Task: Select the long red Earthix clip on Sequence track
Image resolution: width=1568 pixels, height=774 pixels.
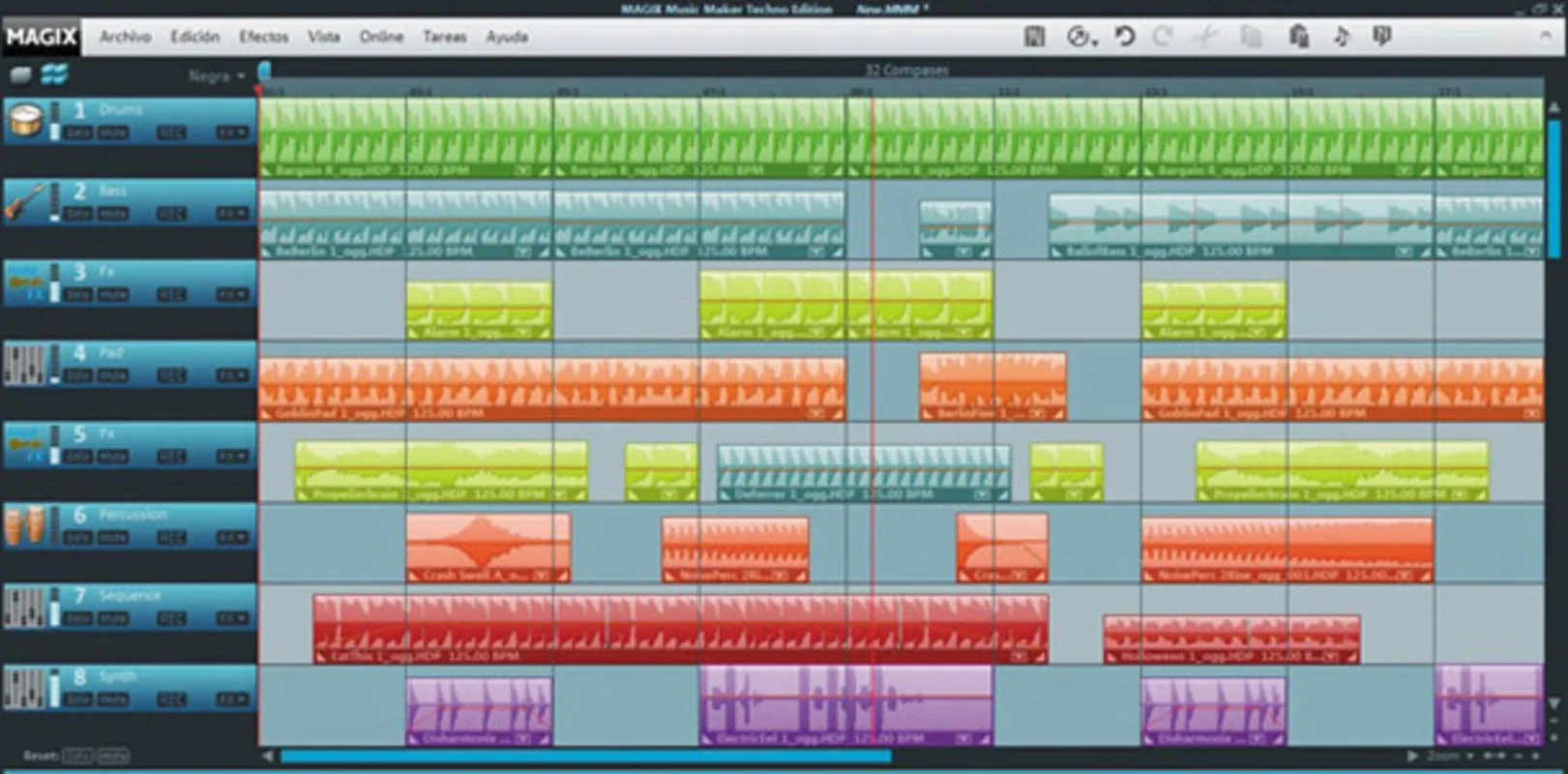Action: [680, 629]
